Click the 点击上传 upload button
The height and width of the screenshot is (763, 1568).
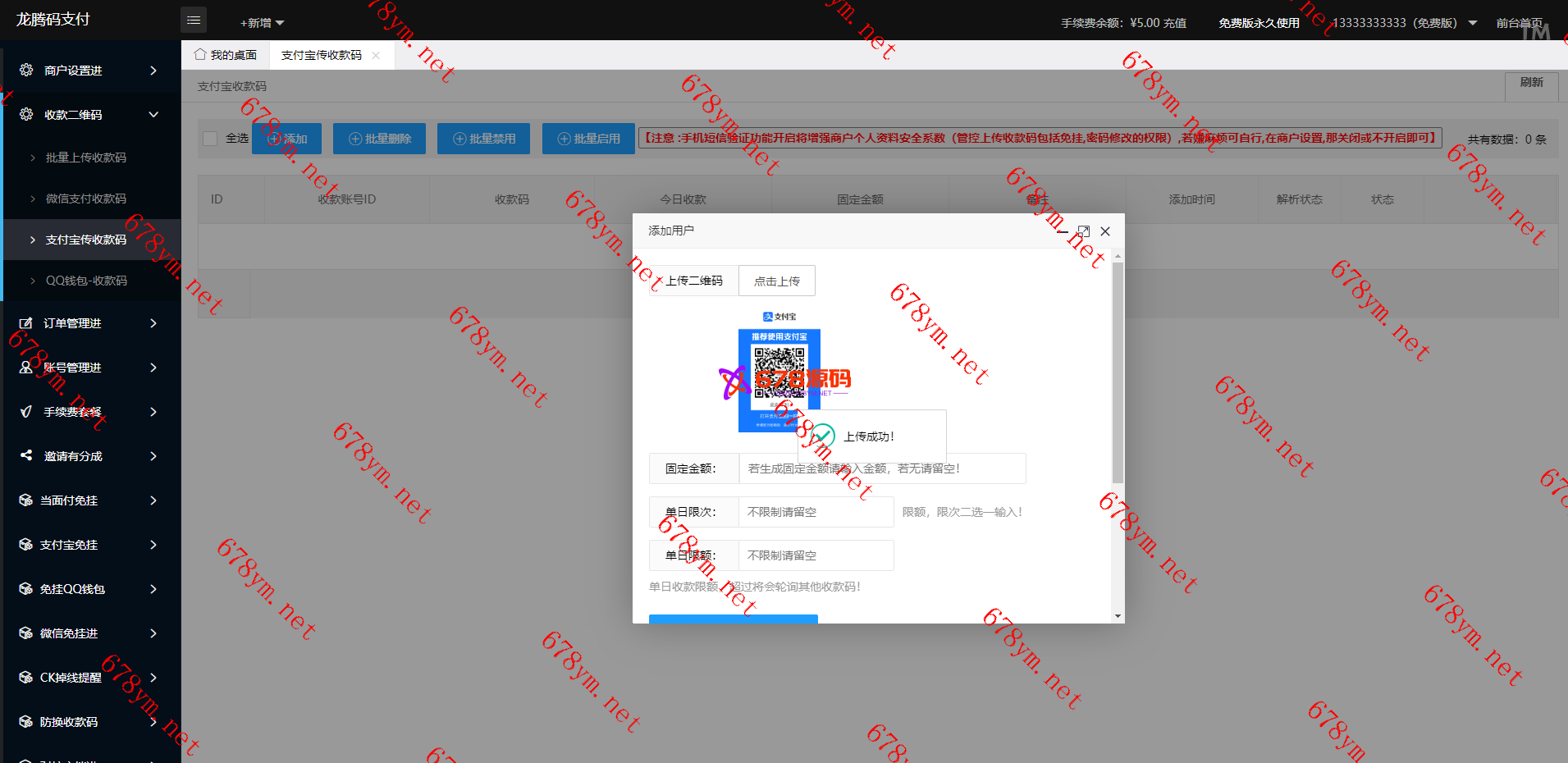pos(776,281)
